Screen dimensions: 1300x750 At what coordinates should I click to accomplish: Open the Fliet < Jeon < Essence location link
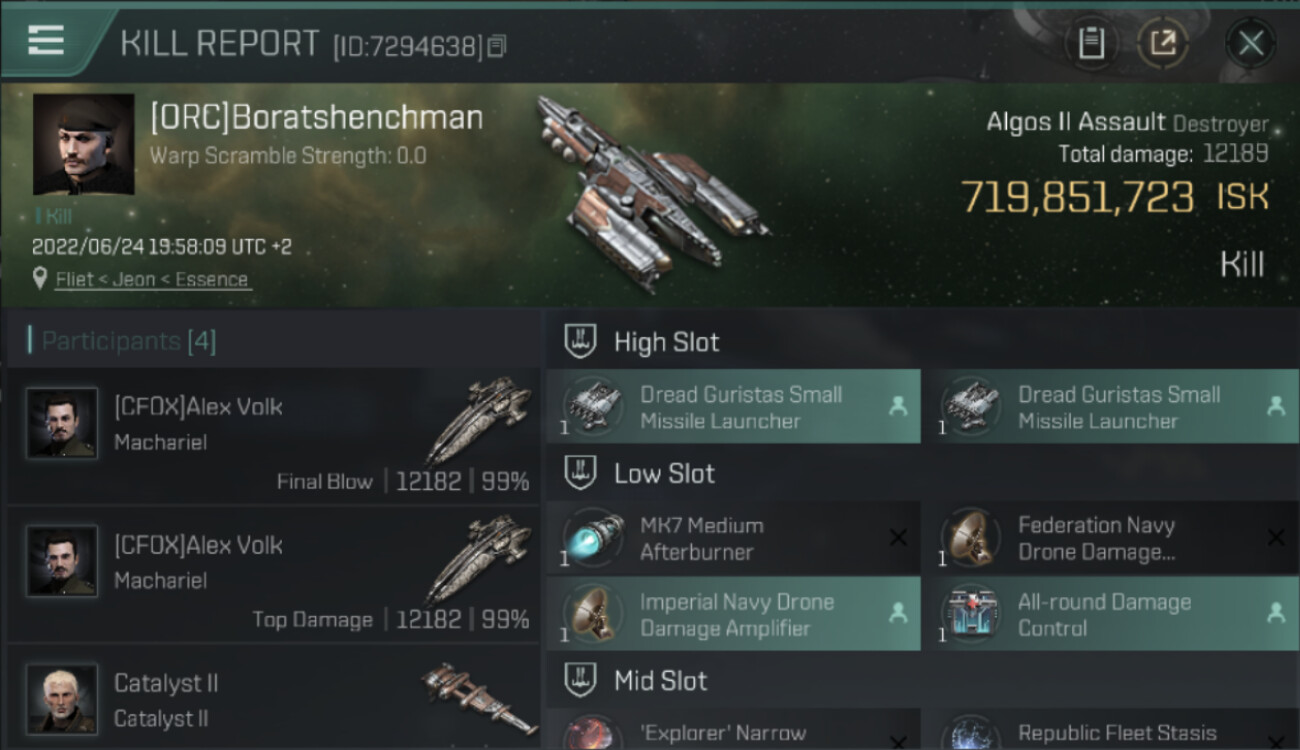(x=153, y=280)
